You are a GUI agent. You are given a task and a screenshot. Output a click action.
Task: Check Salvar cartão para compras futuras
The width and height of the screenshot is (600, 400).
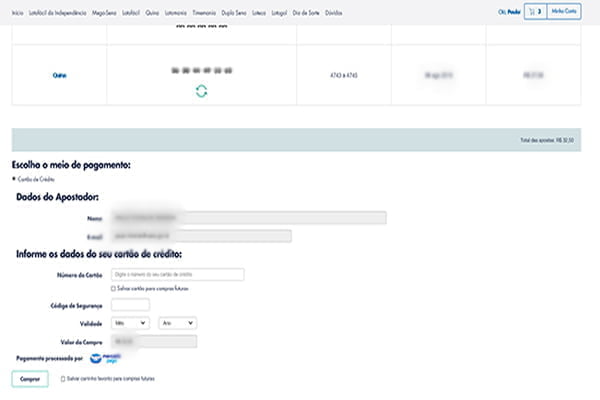pyautogui.click(x=112, y=288)
